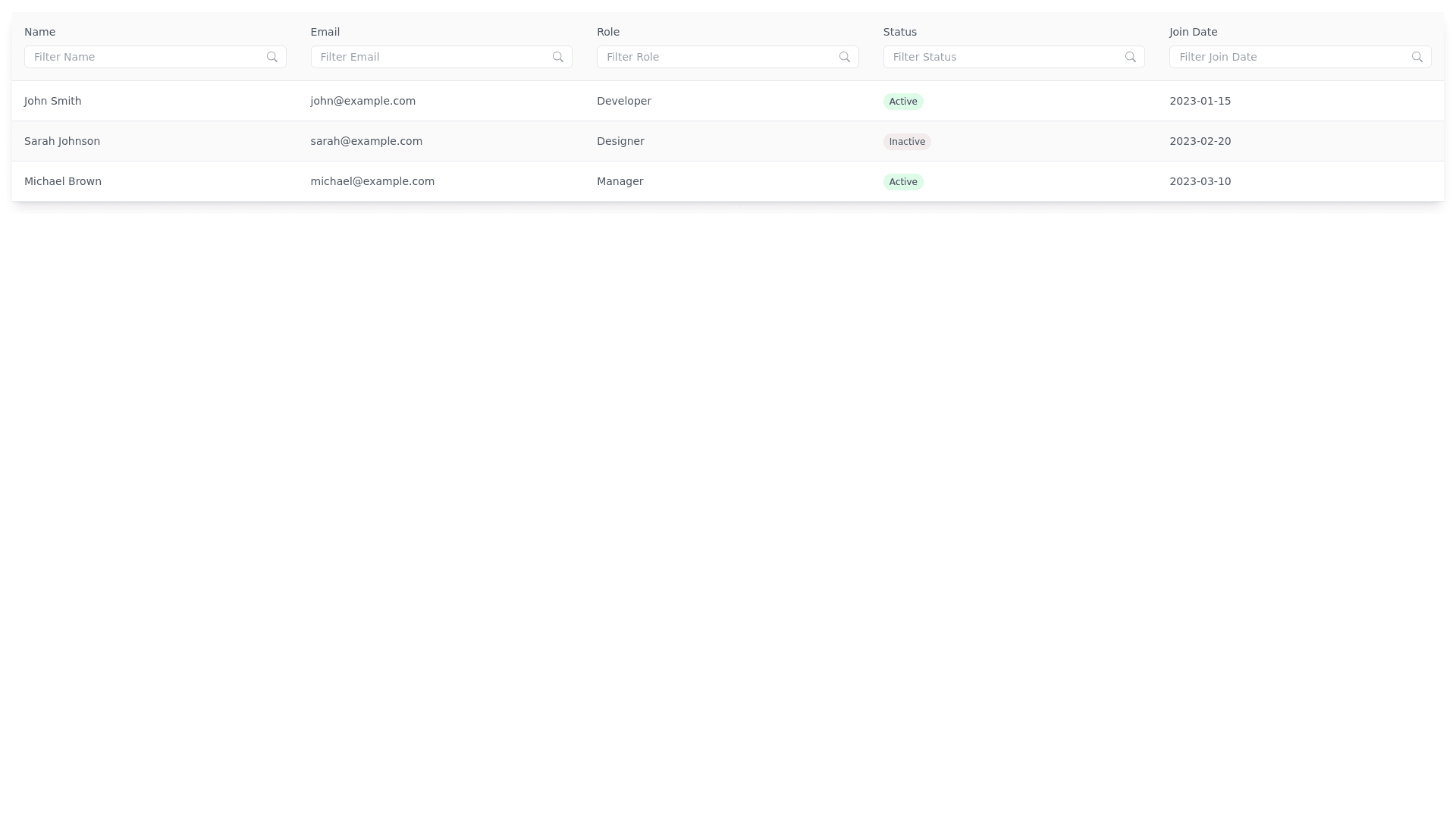Click the search icon in Filter Status field
The width and height of the screenshot is (1456, 819).
click(1130, 57)
